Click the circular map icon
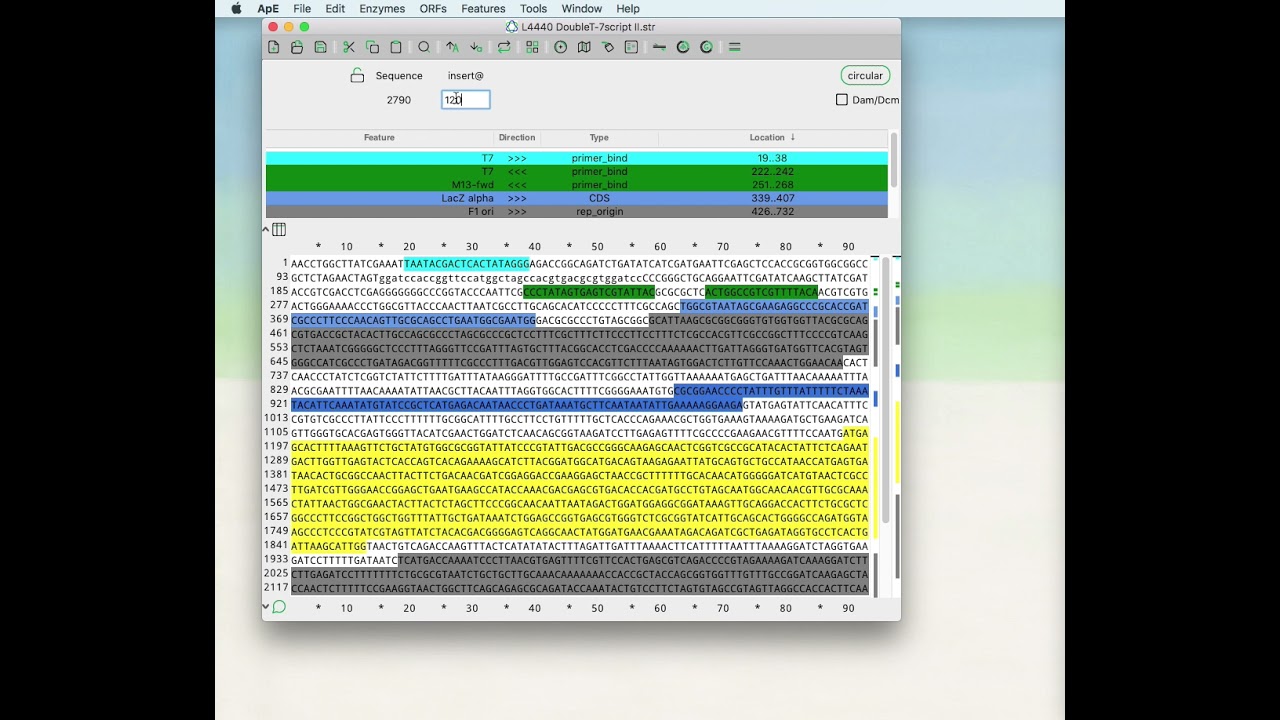The height and width of the screenshot is (720, 1280). (561, 47)
